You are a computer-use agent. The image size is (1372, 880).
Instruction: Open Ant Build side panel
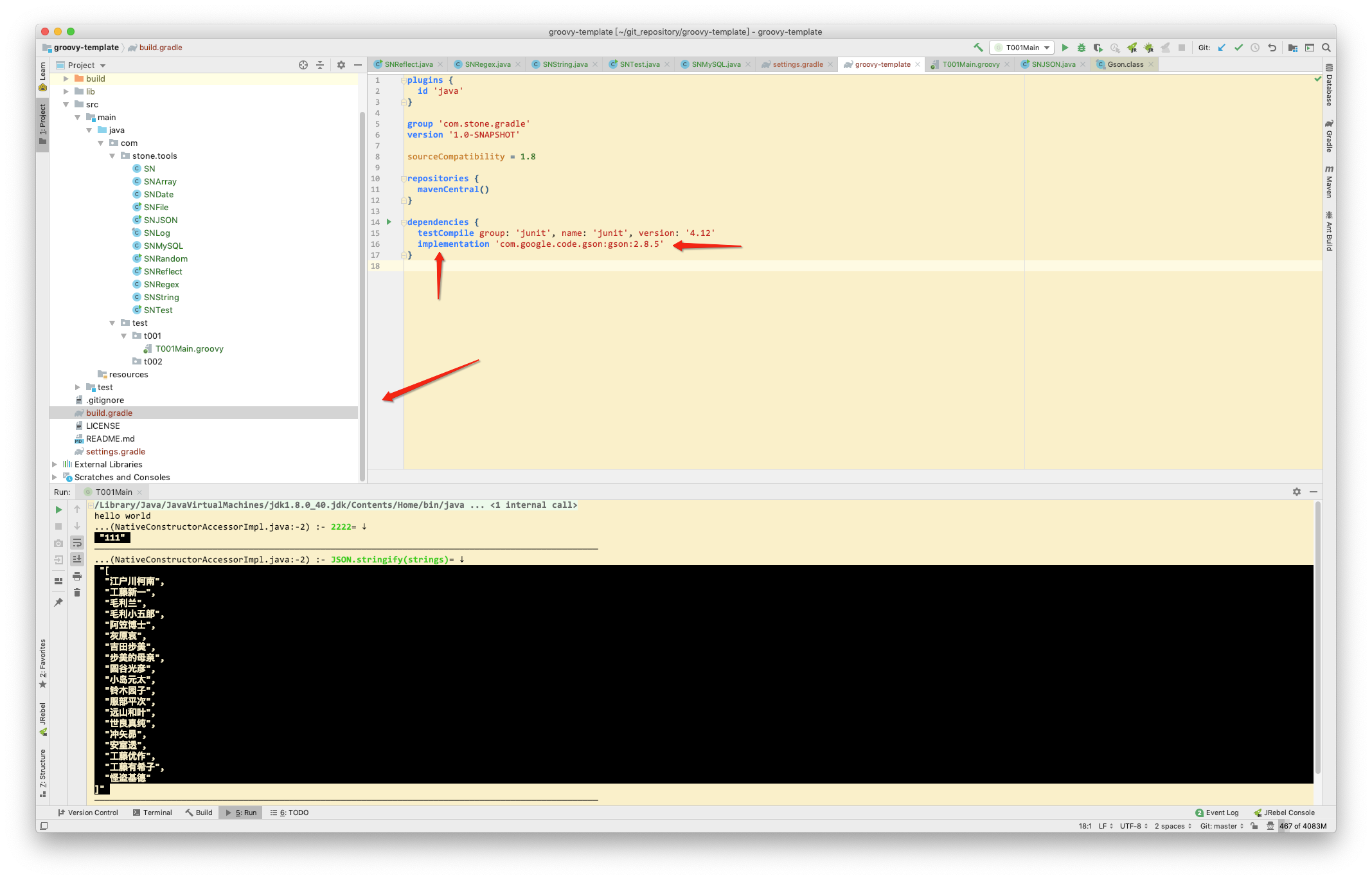click(x=1330, y=231)
